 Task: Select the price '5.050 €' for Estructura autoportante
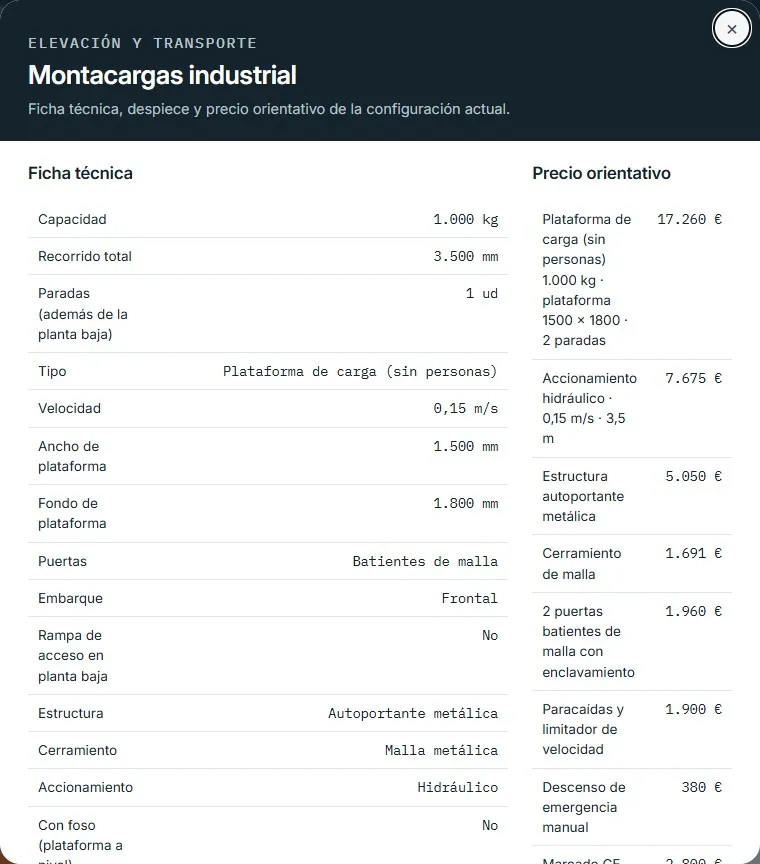point(693,476)
